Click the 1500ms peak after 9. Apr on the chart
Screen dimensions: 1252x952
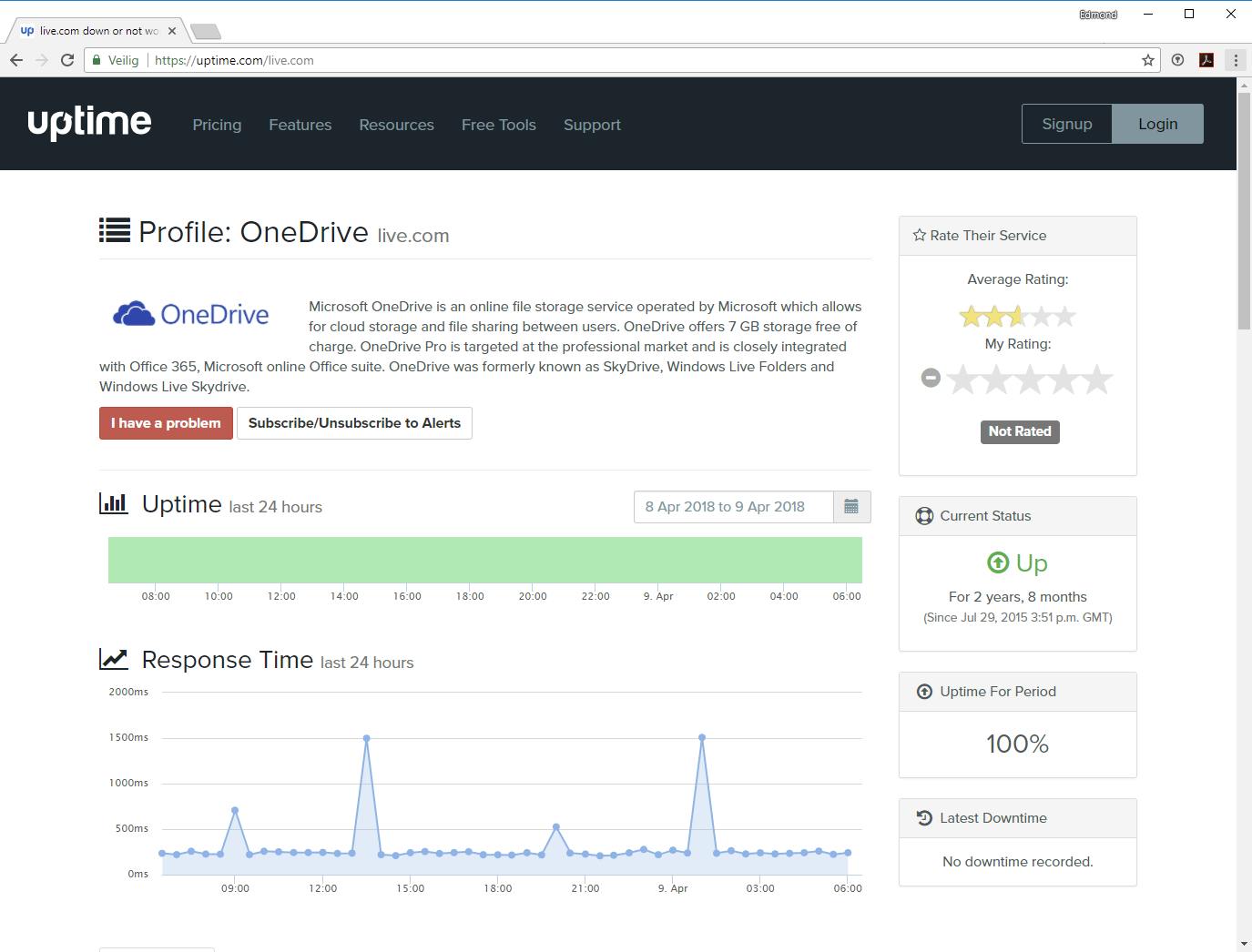[702, 737]
